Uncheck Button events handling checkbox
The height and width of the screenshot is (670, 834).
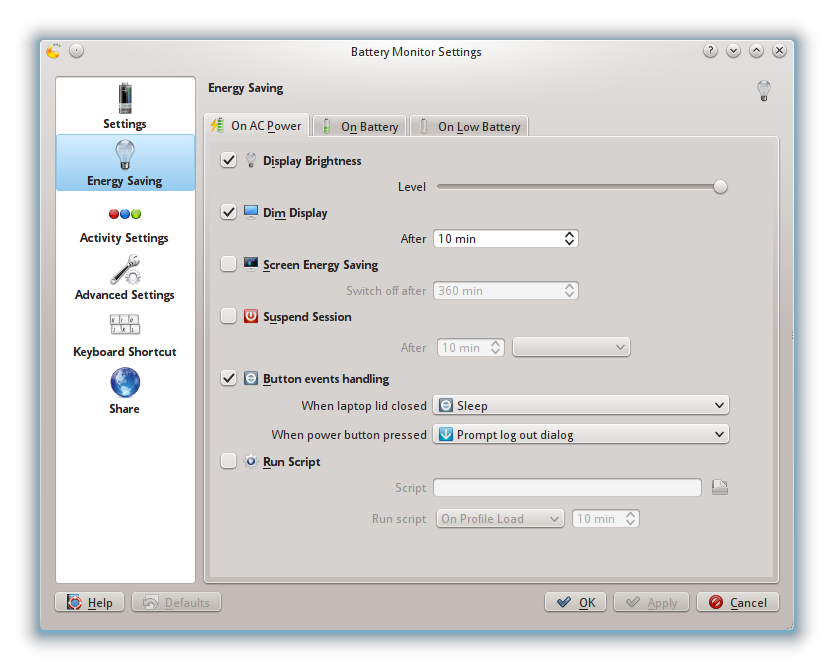(x=229, y=378)
